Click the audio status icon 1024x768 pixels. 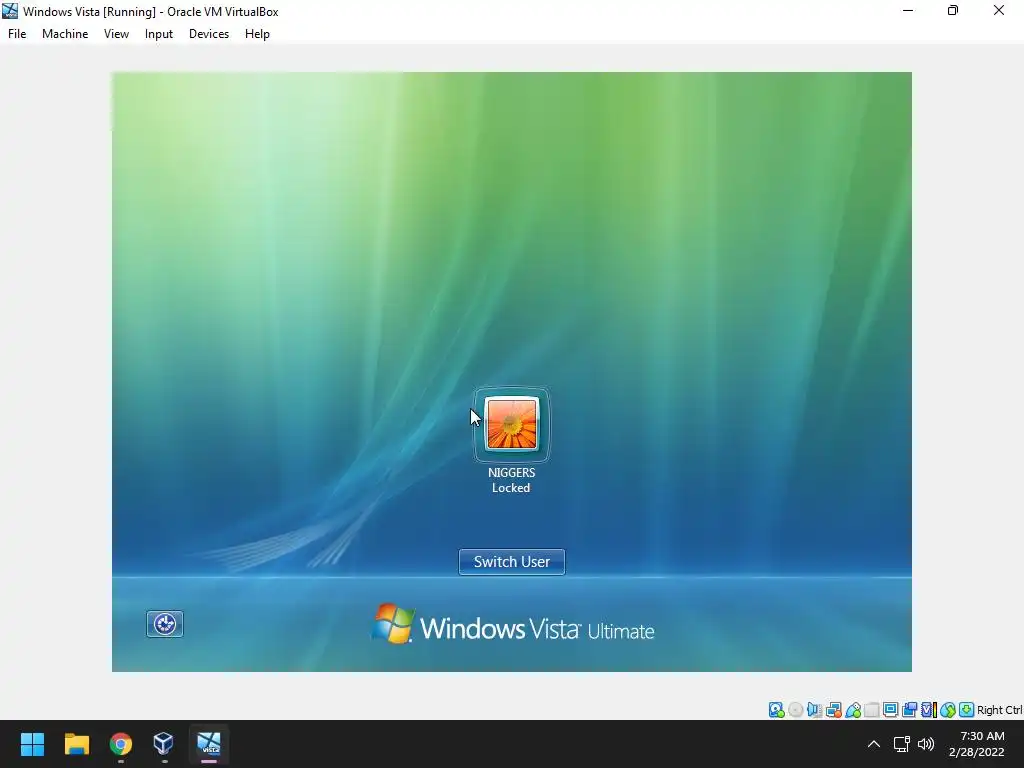point(814,710)
